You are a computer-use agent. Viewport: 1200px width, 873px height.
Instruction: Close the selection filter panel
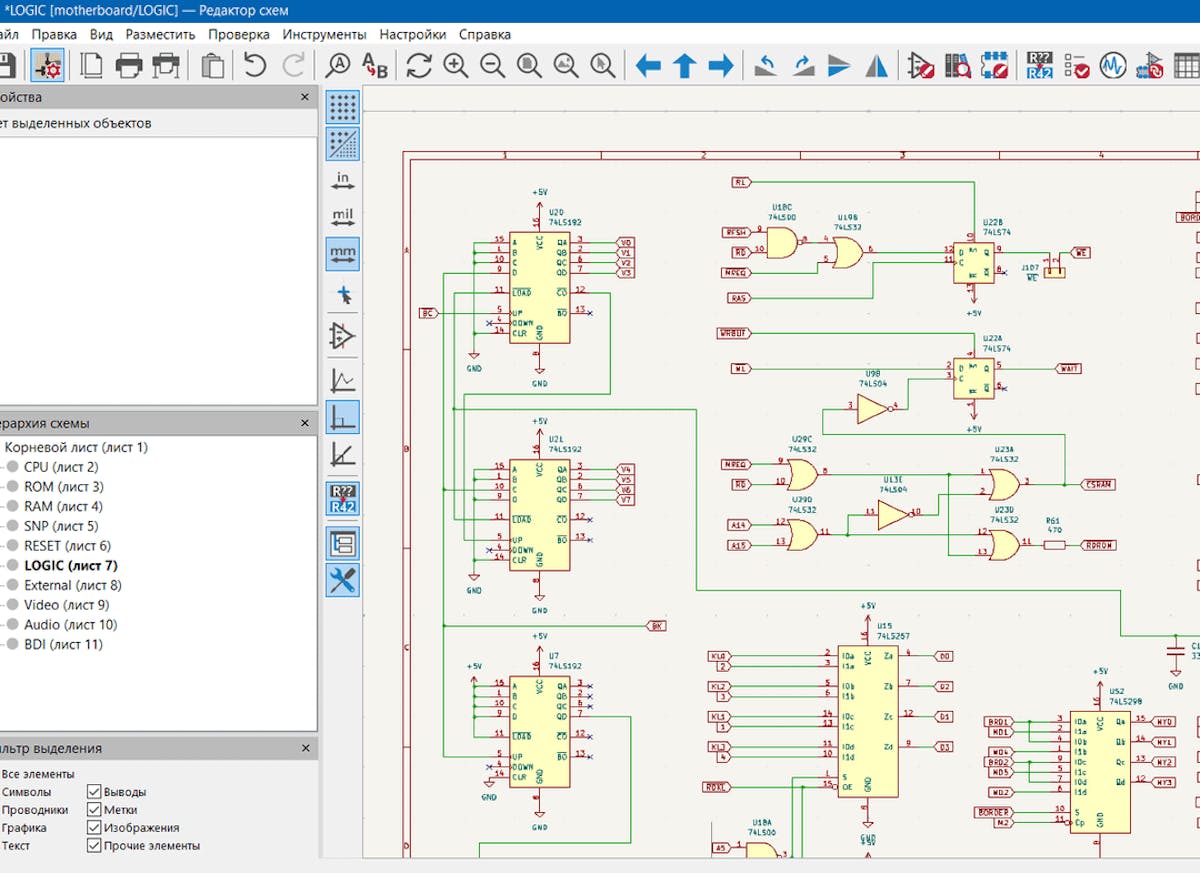click(x=305, y=748)
